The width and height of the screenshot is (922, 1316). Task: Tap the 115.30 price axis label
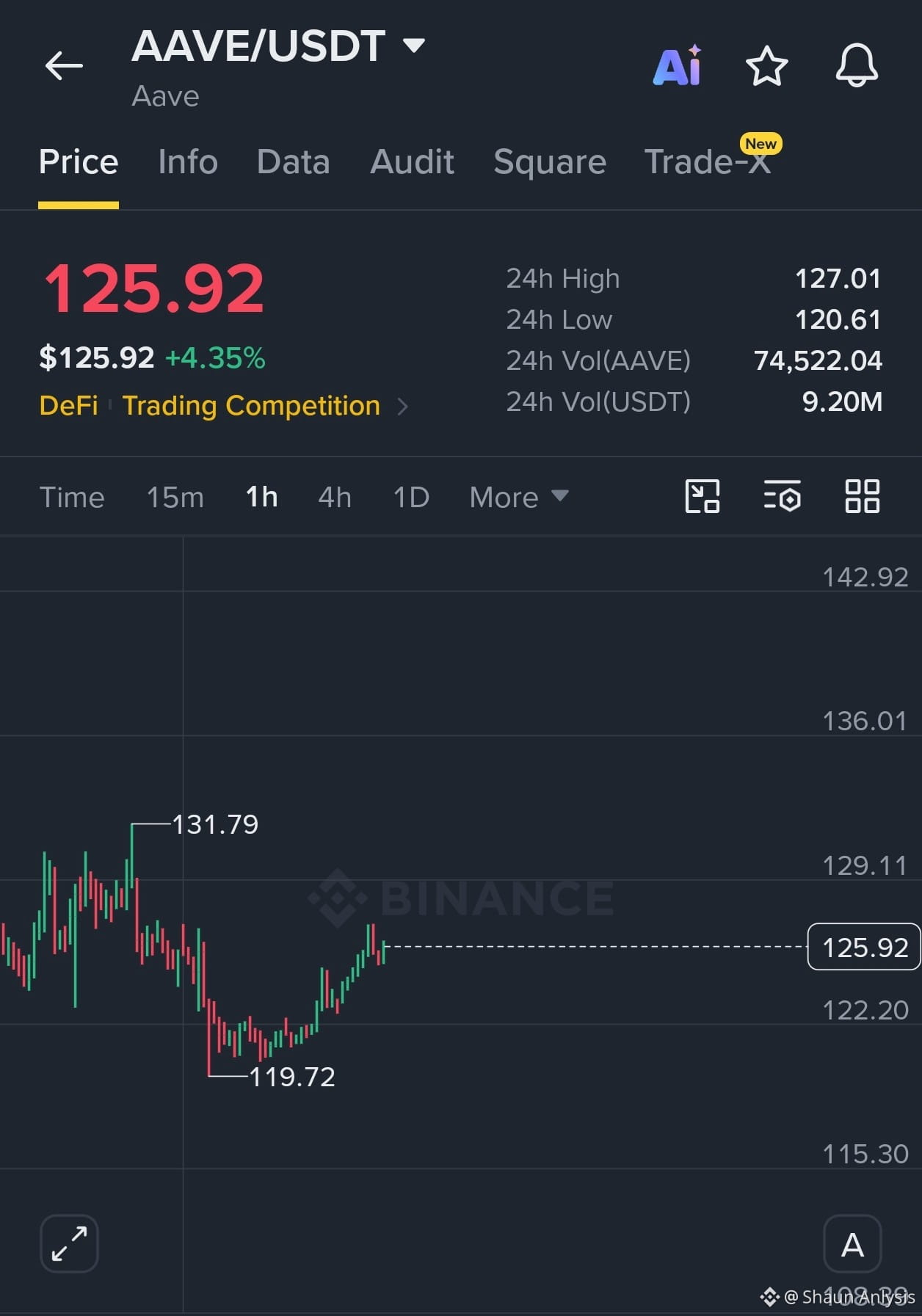[865, 1154]
